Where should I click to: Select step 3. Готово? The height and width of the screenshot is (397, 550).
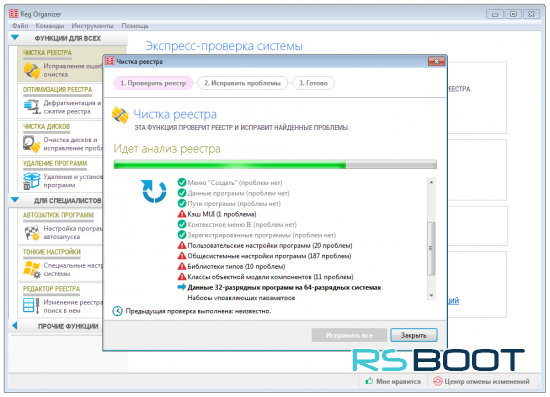tap(313, 83)
